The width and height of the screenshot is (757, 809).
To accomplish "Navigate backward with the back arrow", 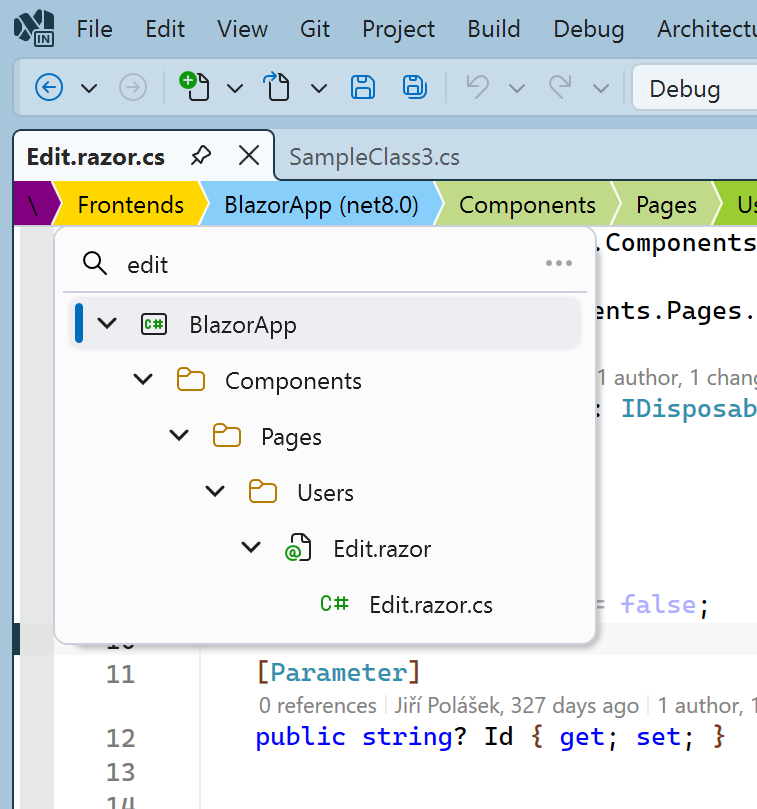I will coord(49,87).
